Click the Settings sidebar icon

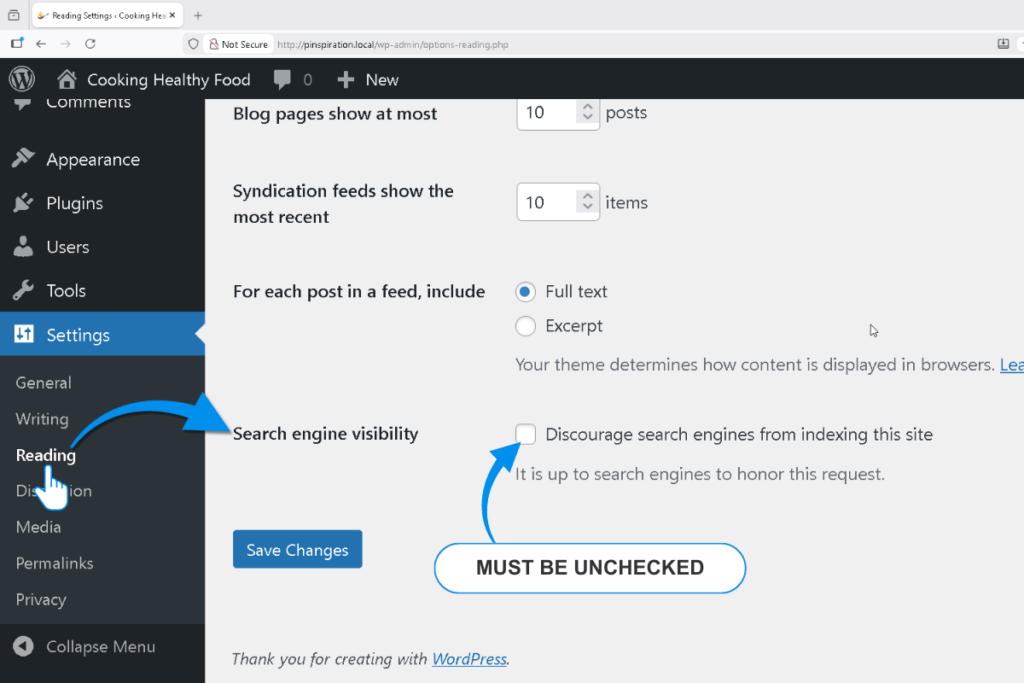tap(24, 334)
